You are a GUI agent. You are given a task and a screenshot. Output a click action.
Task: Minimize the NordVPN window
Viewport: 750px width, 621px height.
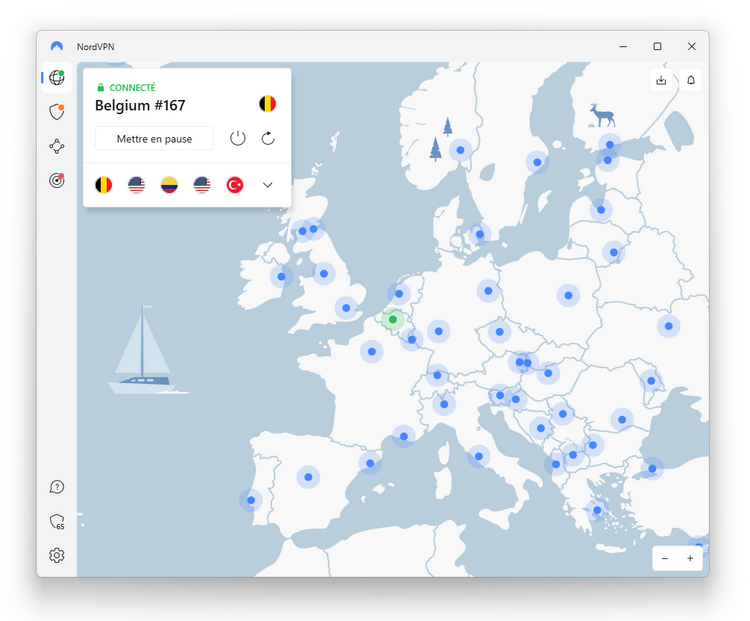pyautogui.click(x=623, y=46)
